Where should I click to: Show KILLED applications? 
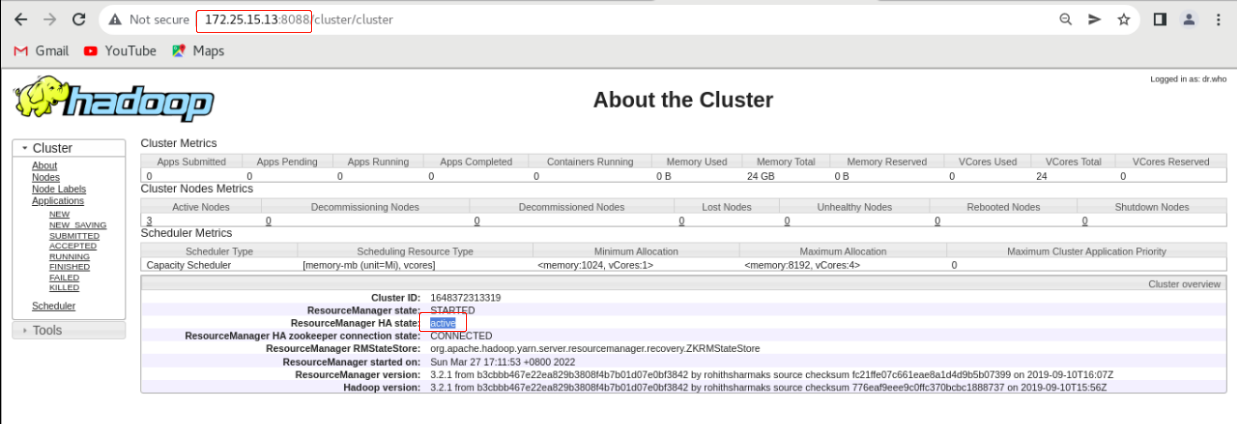(x=64, y=288)
